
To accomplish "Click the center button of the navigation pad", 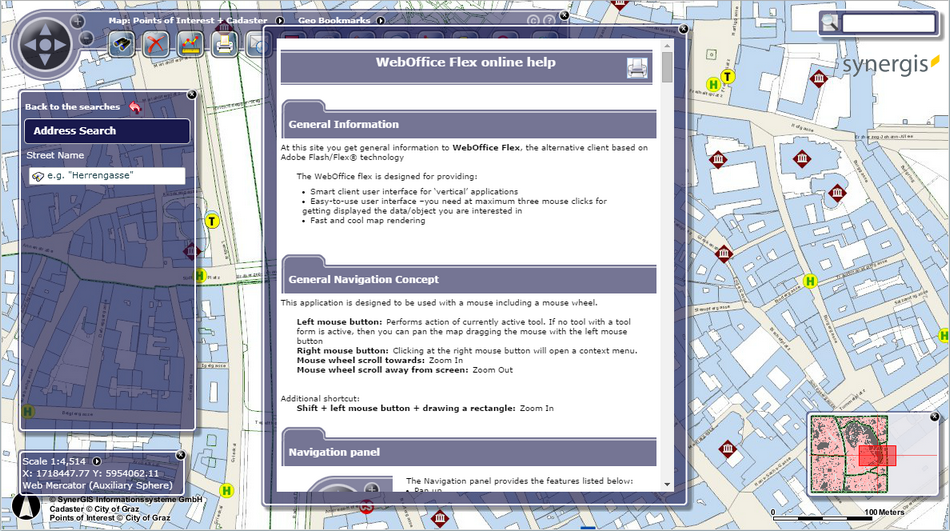I will [45, 45].
